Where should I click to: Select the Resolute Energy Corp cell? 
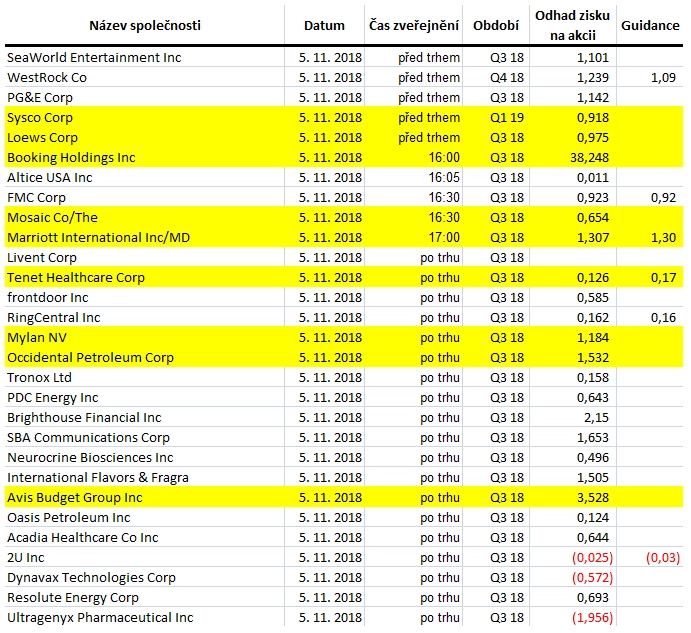145,598
